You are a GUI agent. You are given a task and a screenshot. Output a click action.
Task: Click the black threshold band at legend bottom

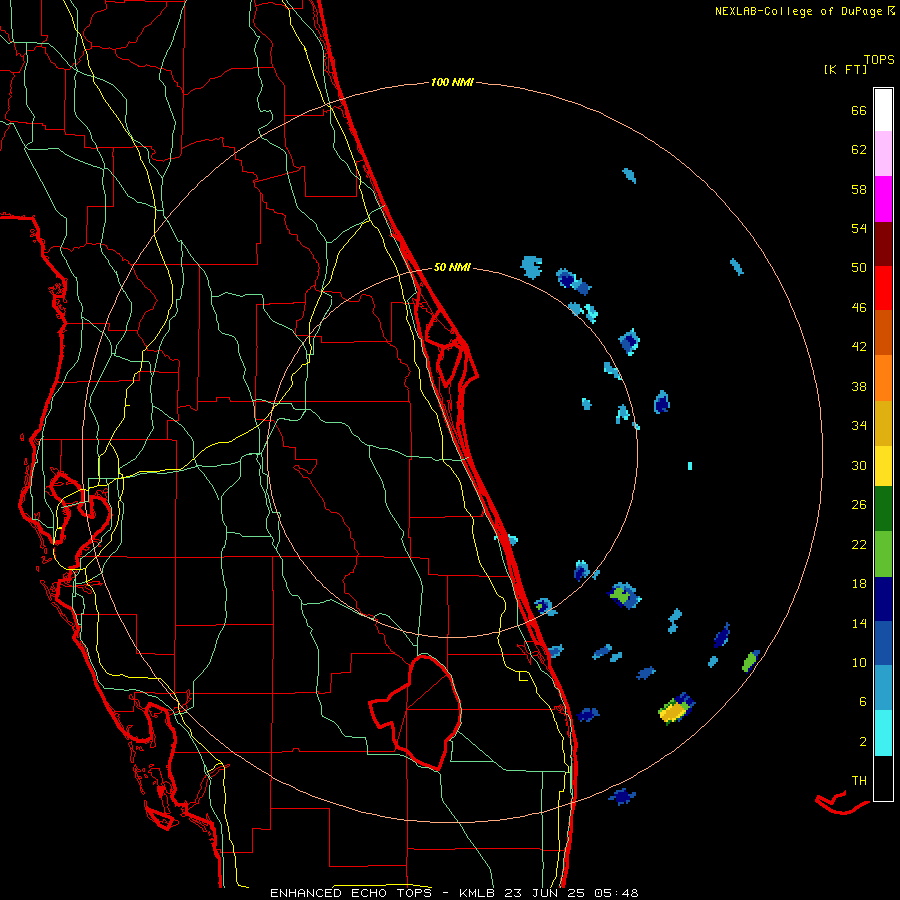pos(883,778)
